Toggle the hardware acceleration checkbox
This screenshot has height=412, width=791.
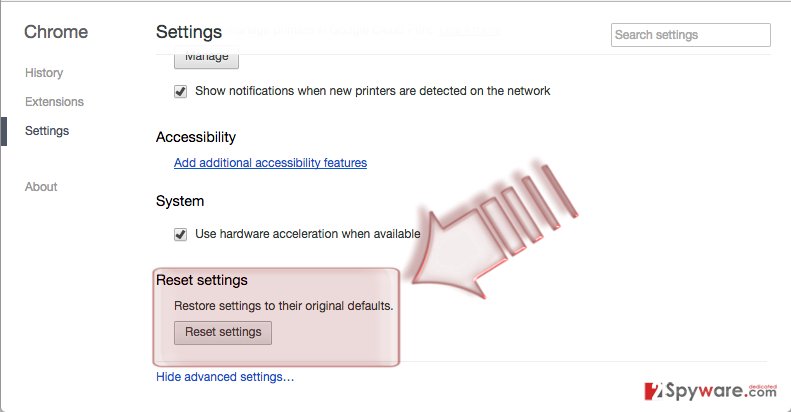[181, 234]
